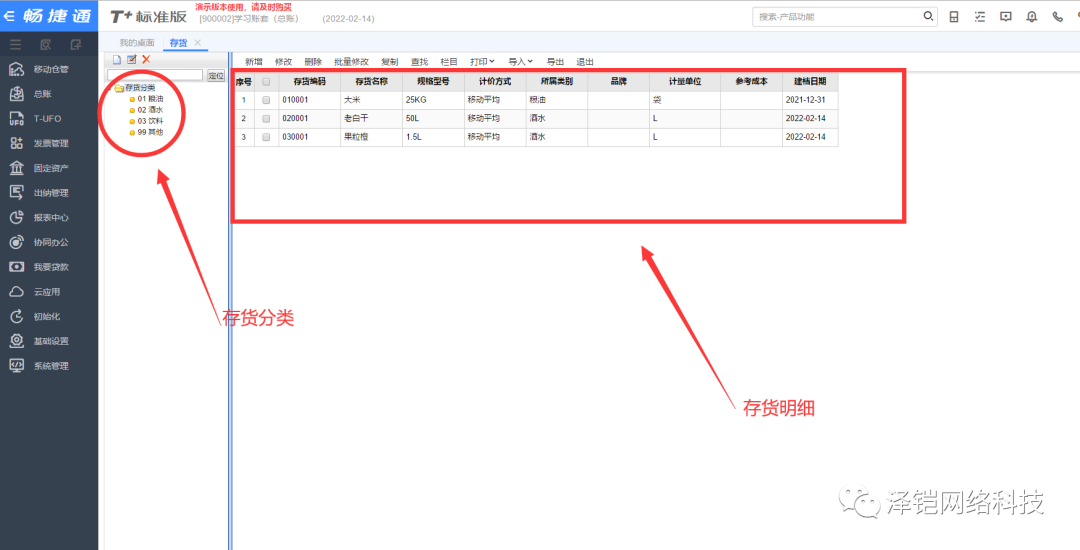The image size is (1080, 550).
Task: Open the 打印 dropdown menu
Action: tap(482, 61)
